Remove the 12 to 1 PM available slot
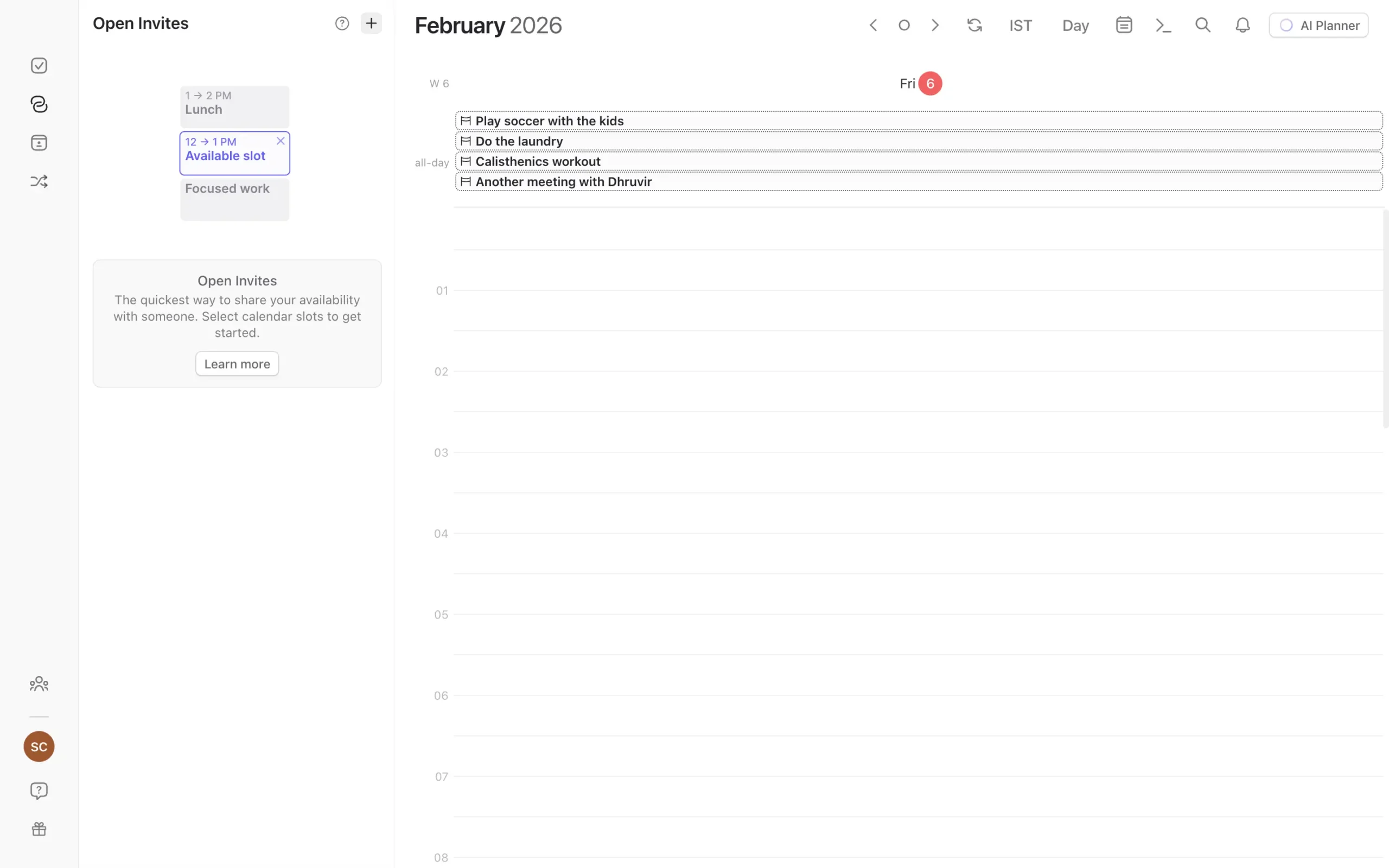 pos(281,141)
